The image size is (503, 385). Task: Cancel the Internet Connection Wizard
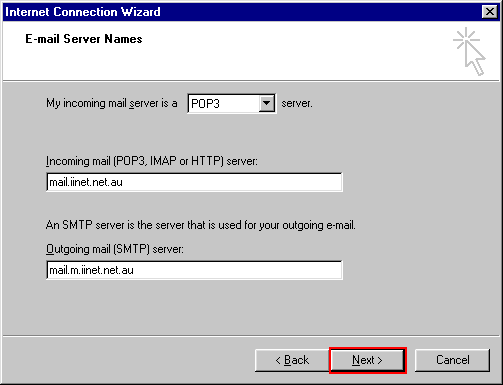pyautogui.click(x=452, y=360)
